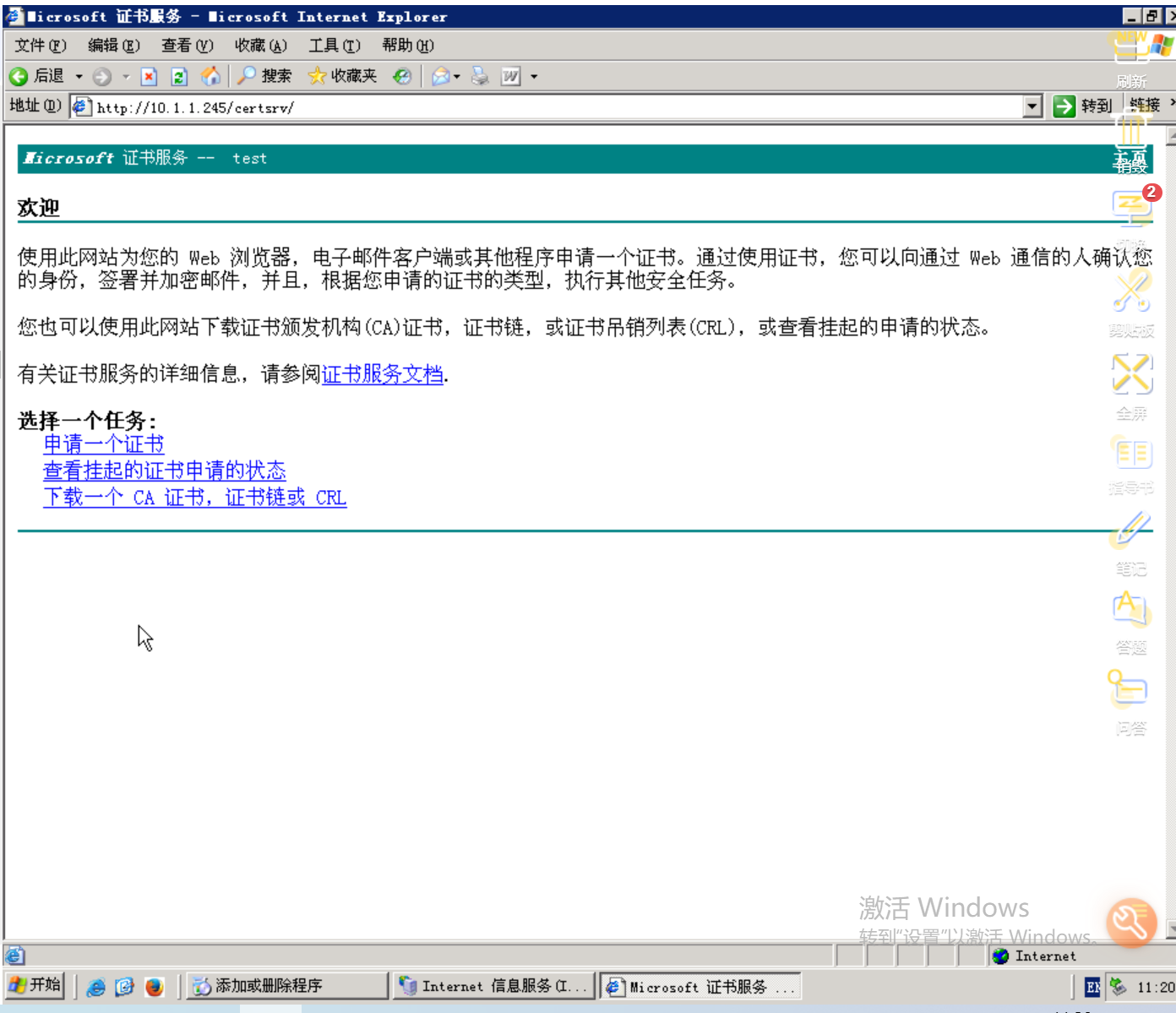Open the Back history dropdown arrow

pyautogui.click(x=79, y=77)
